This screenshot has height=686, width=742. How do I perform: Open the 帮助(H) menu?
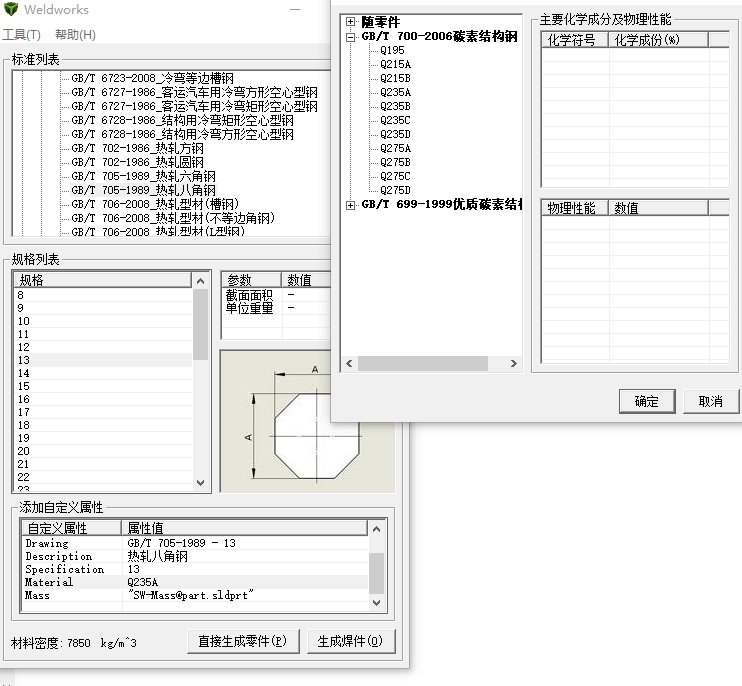click(75, 35)
